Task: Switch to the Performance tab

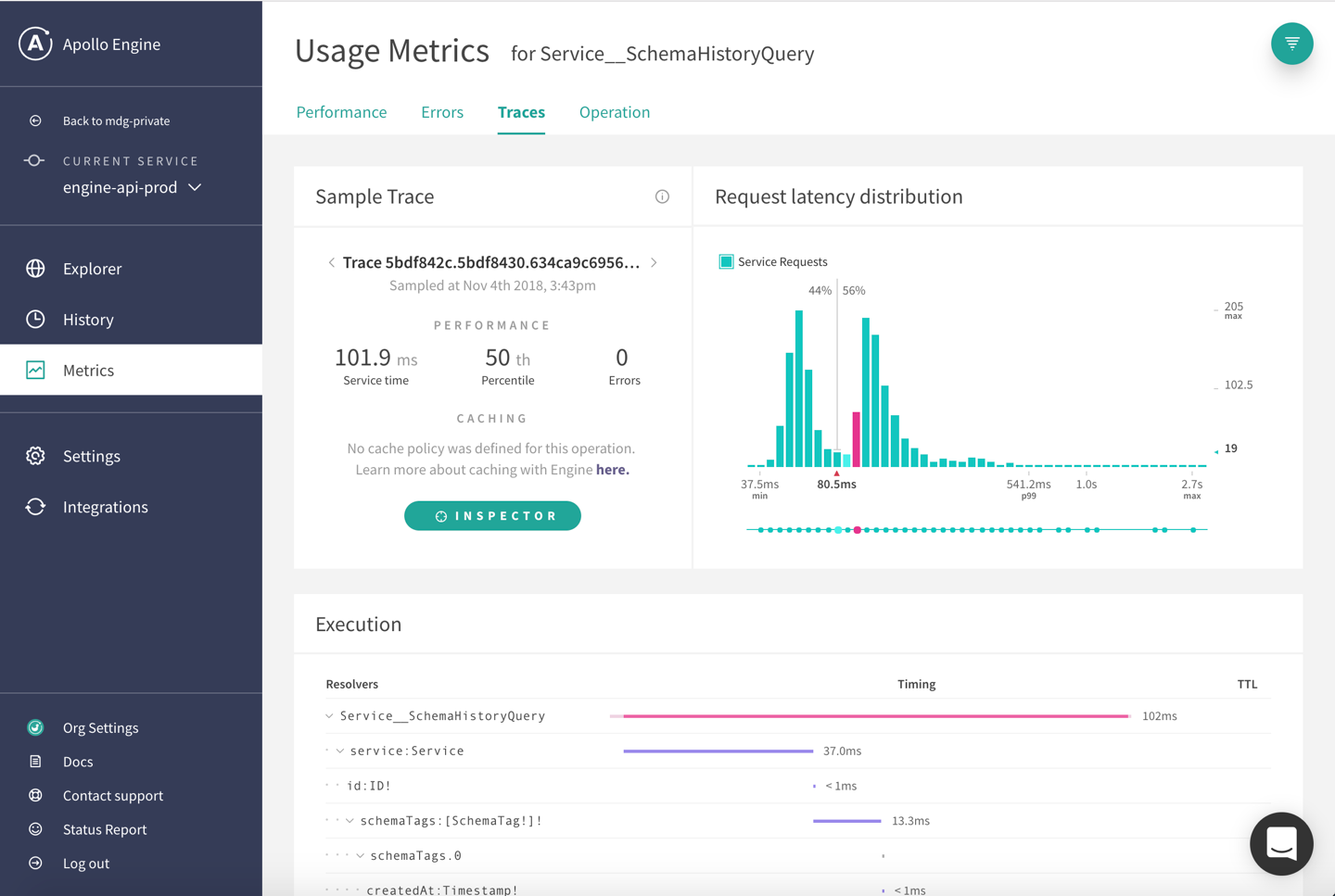Action: (x=341, y=112)
